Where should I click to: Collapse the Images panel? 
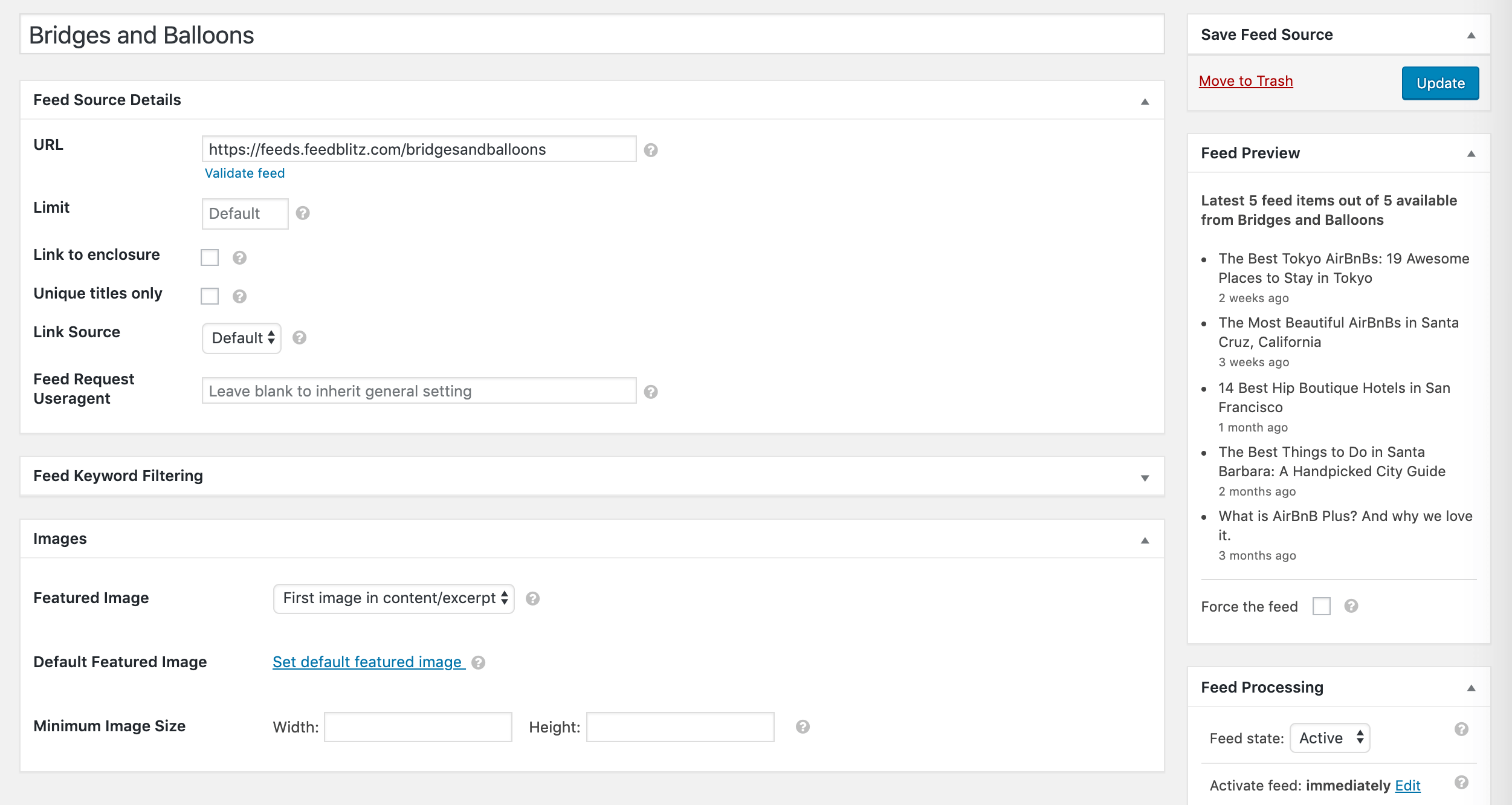tap(1145, 540)
